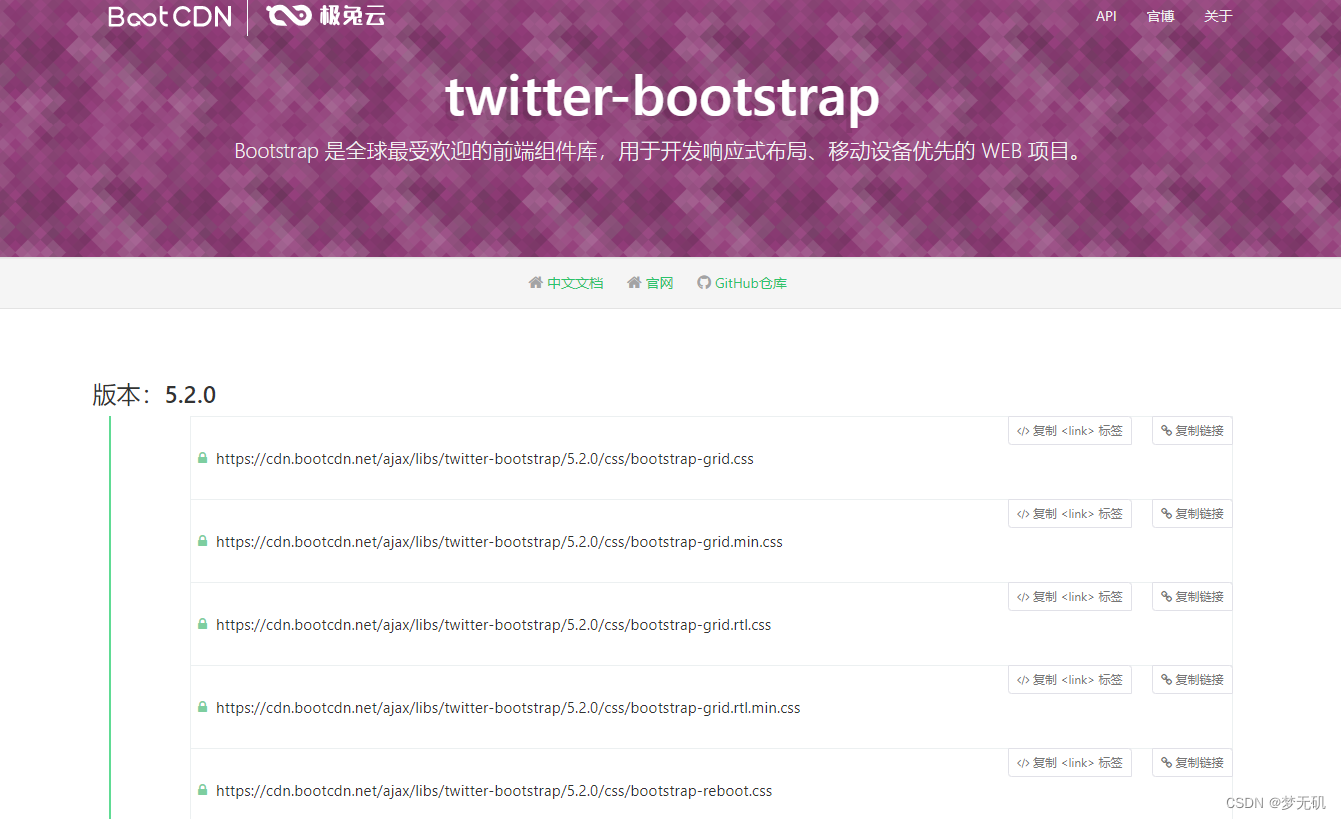Click the lock icon before bootstrap-grid.css link
This screenshot has height=819, width=1341.
tap(202, 458)
